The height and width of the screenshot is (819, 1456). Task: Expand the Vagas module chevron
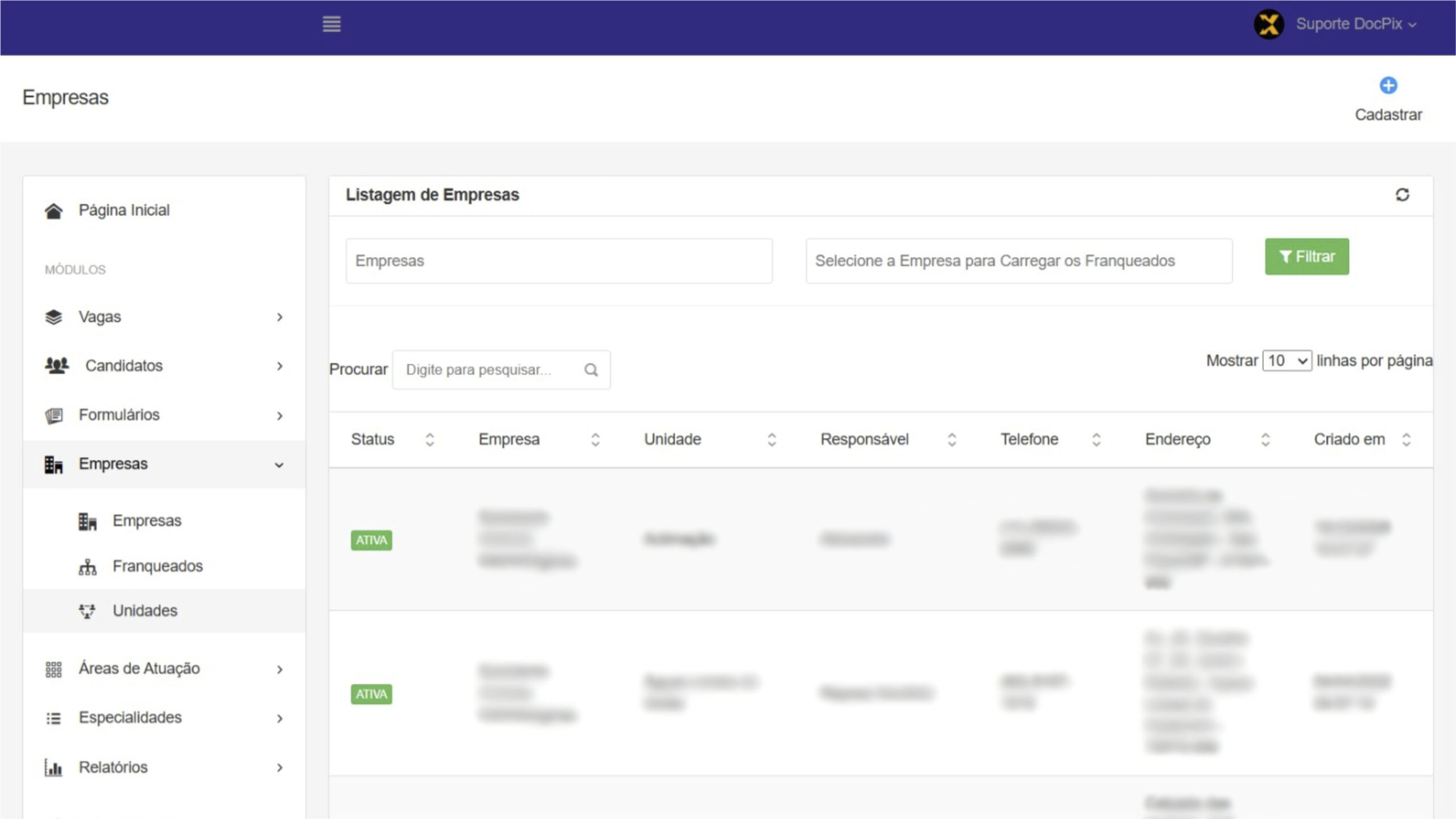[x=279, y=317]
